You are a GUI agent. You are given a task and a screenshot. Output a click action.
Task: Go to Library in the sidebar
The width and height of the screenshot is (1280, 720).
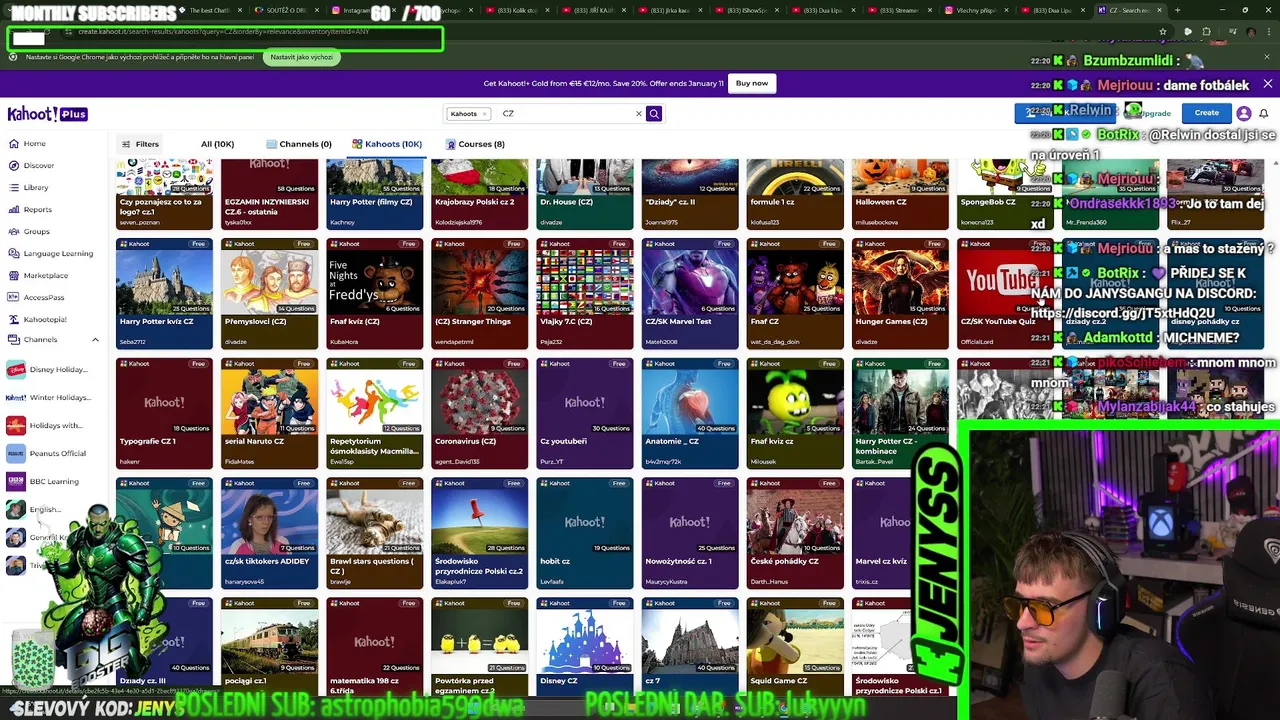coord(28,187)
